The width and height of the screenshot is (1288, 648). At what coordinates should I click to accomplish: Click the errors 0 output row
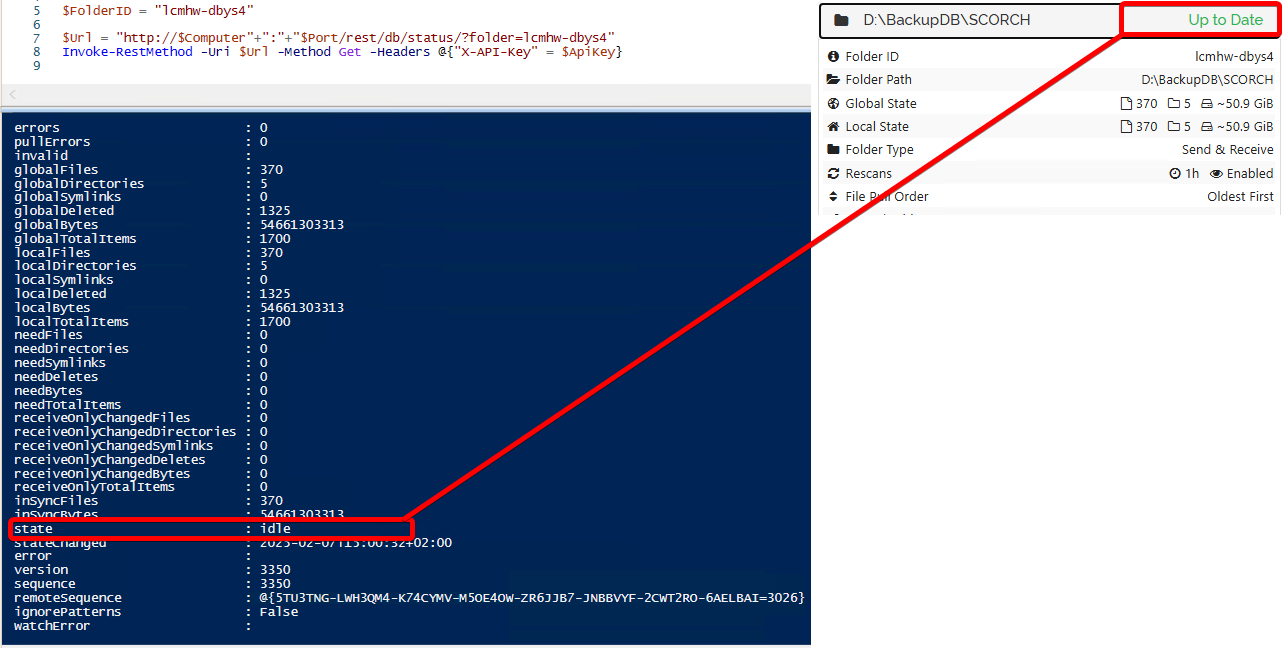[140, 128]
